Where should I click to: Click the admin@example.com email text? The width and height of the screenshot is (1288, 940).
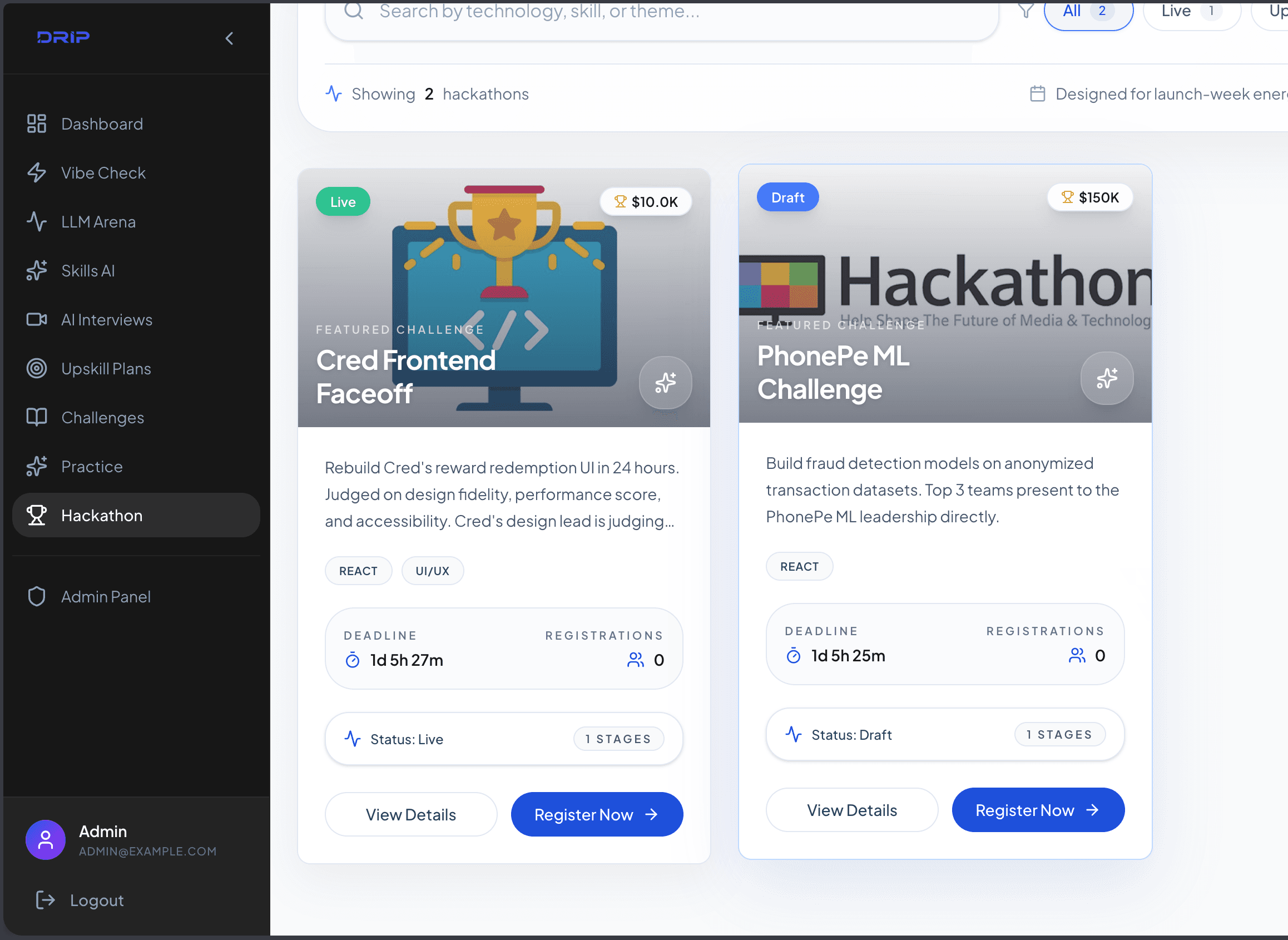[147, 852]
